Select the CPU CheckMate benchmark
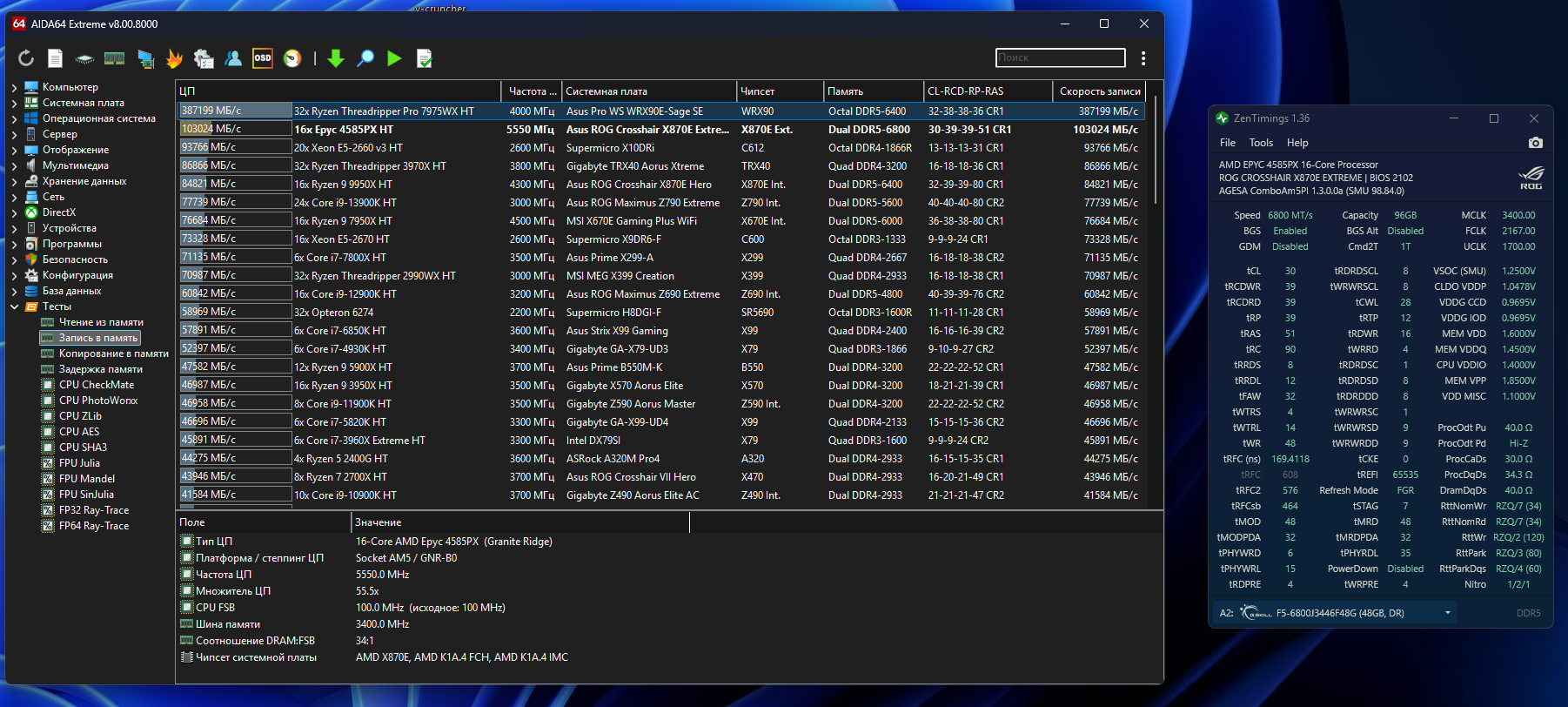 coord(97,385)
